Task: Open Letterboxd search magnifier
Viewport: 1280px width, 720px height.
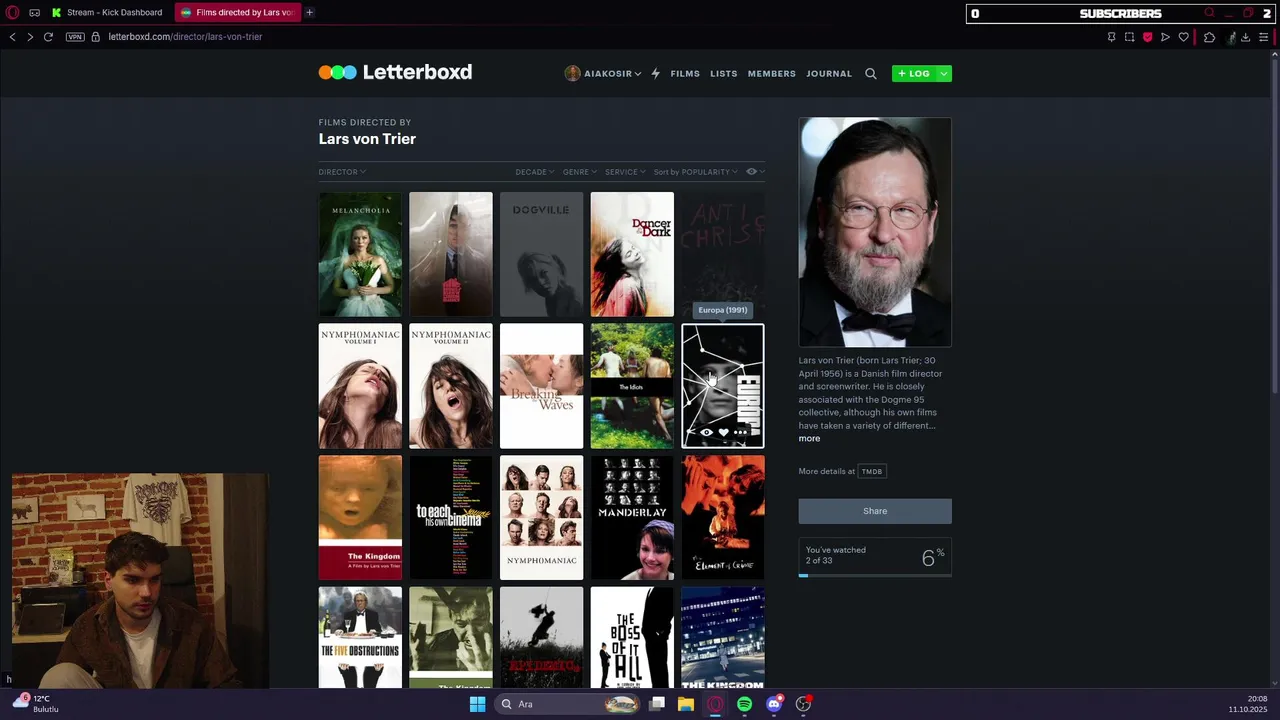Action: pos(871,73)
